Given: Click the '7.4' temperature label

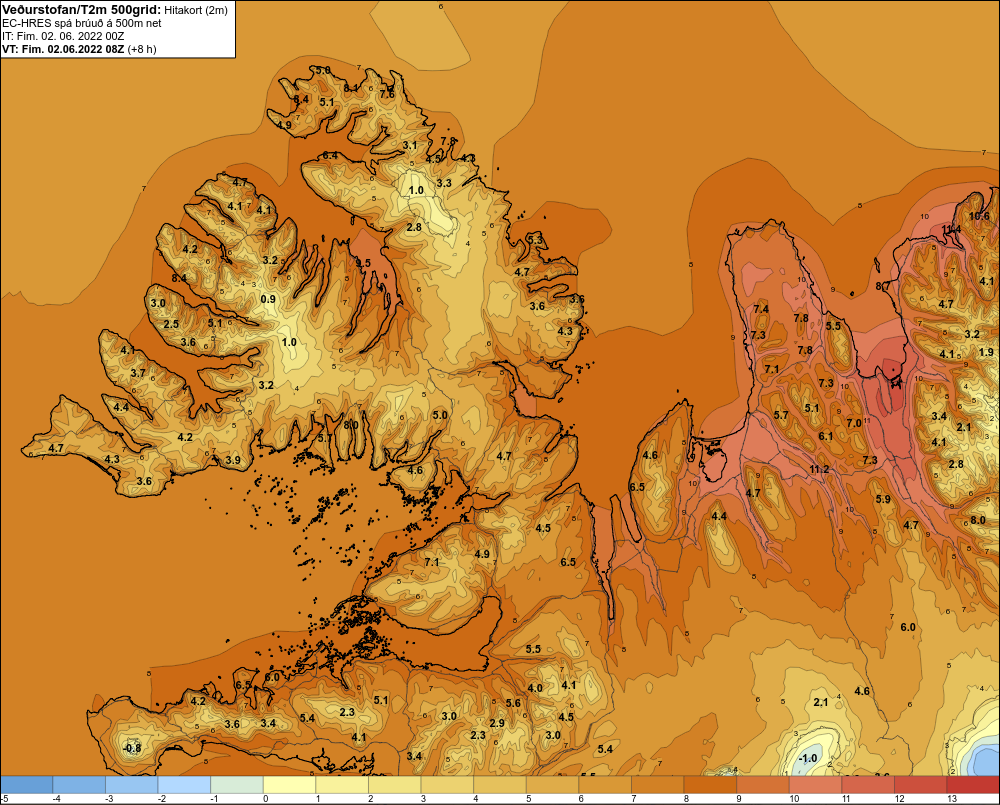Looking at the screenshot, I should pyautogui.click(x=761, y=309).
